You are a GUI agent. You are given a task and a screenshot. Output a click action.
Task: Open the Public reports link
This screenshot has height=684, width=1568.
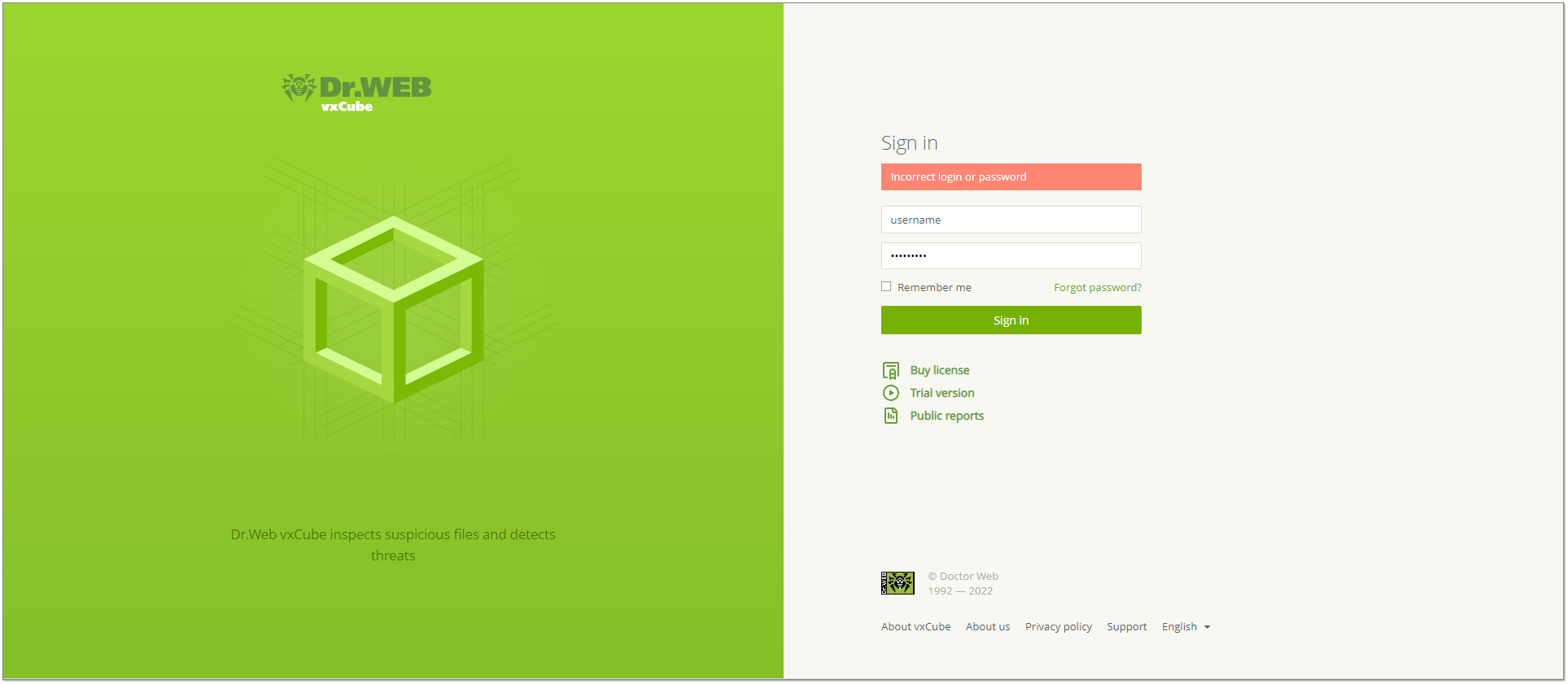click(x=947, y=416)
